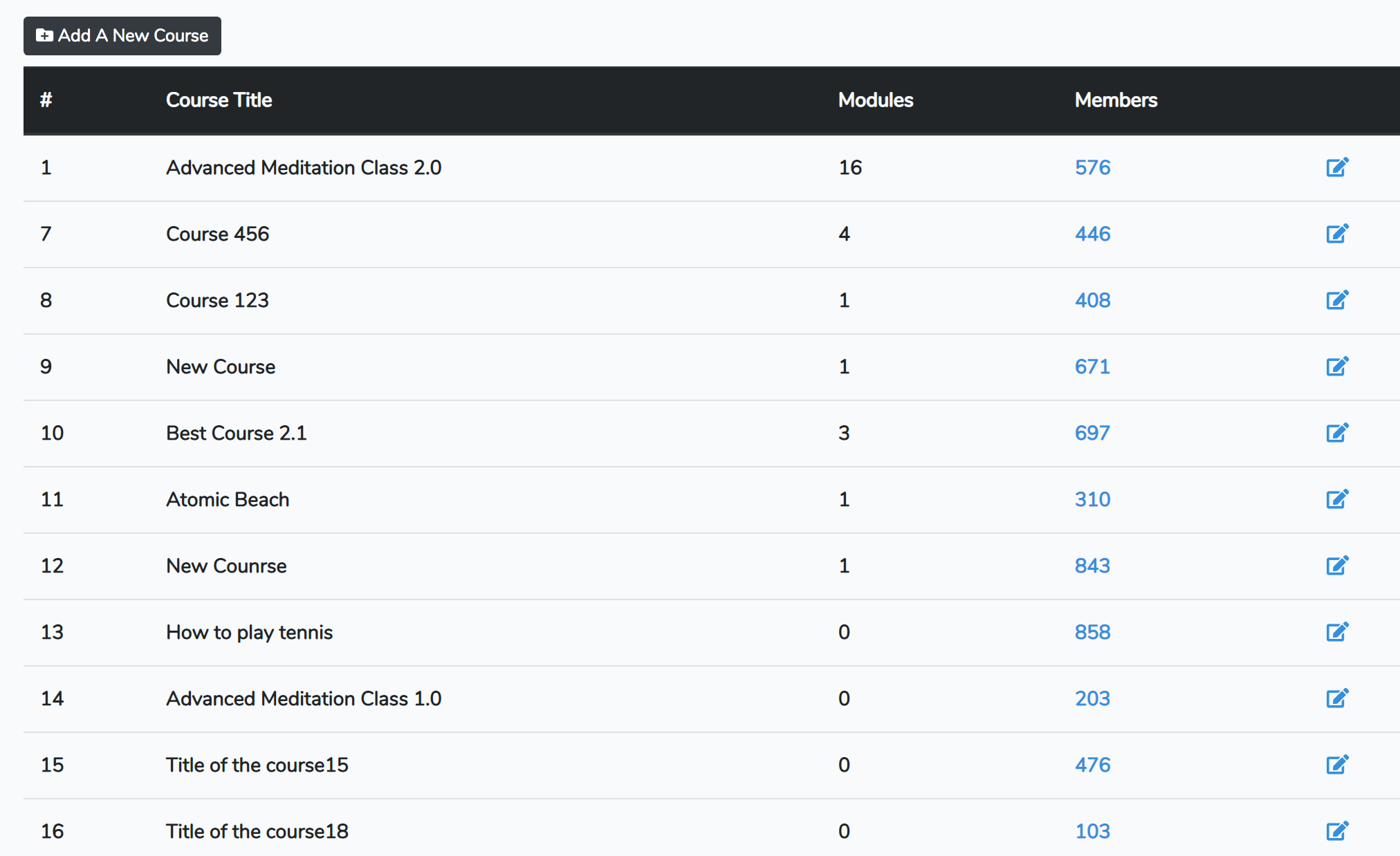This screenshot has width=1400, height=856.
Task: Select the New Course title cell
Action: [221, 366]
